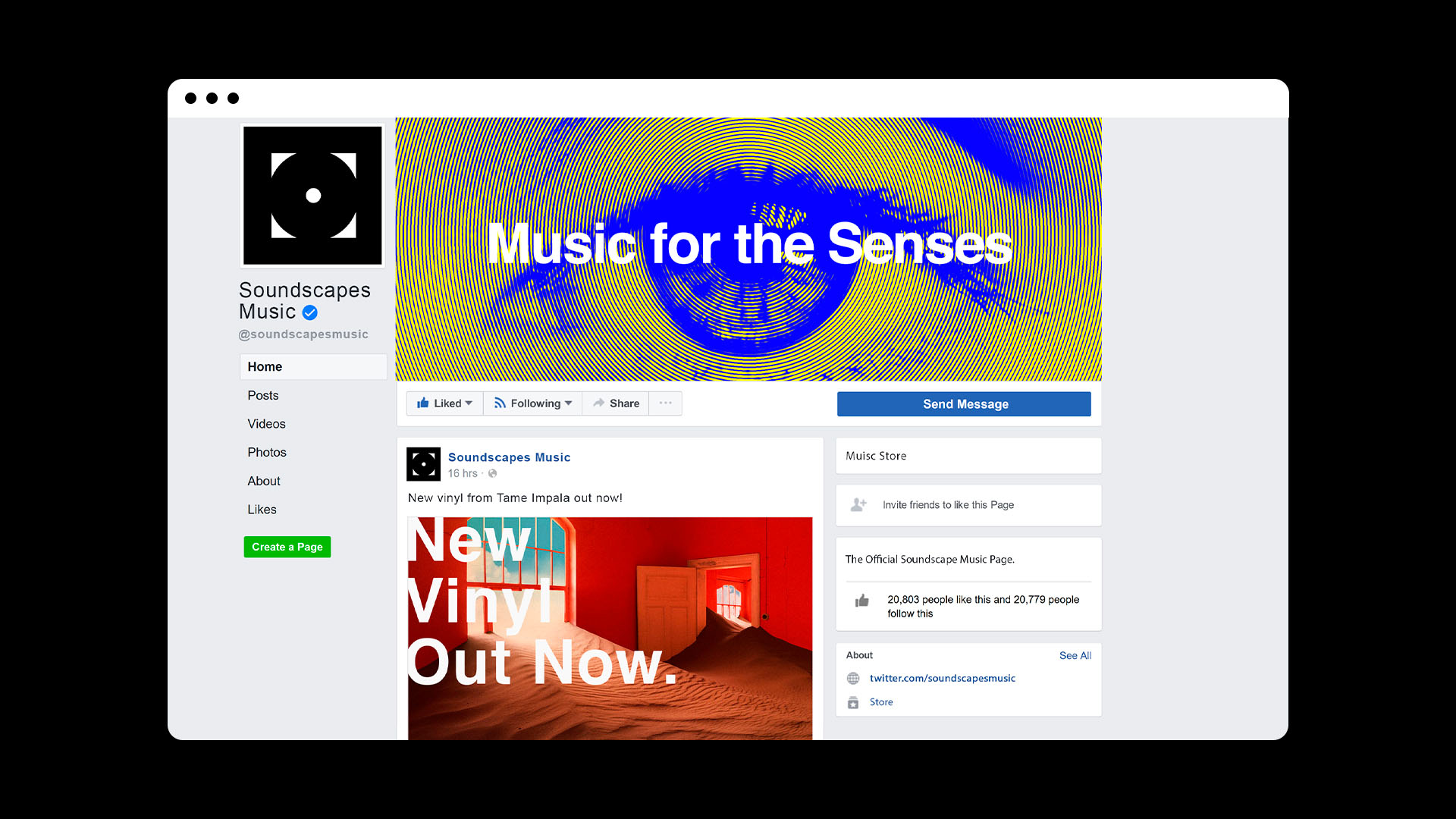Click the Share arrow icon

[599, 403]
